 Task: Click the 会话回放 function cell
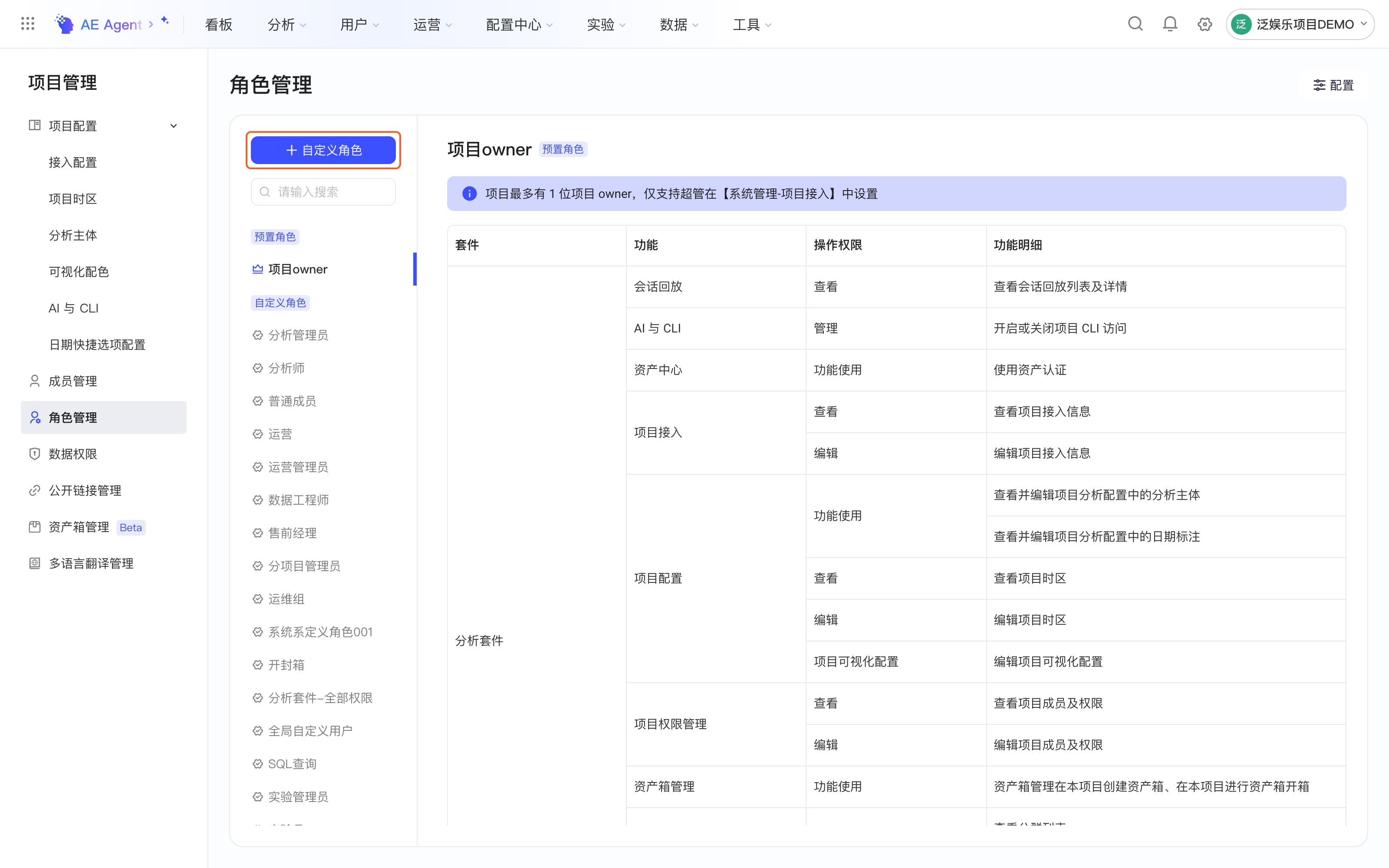tap(716, 286)
